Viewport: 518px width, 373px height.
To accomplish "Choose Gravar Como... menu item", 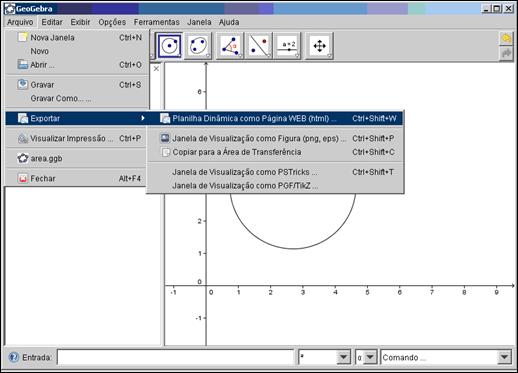I will click(77, 98).
